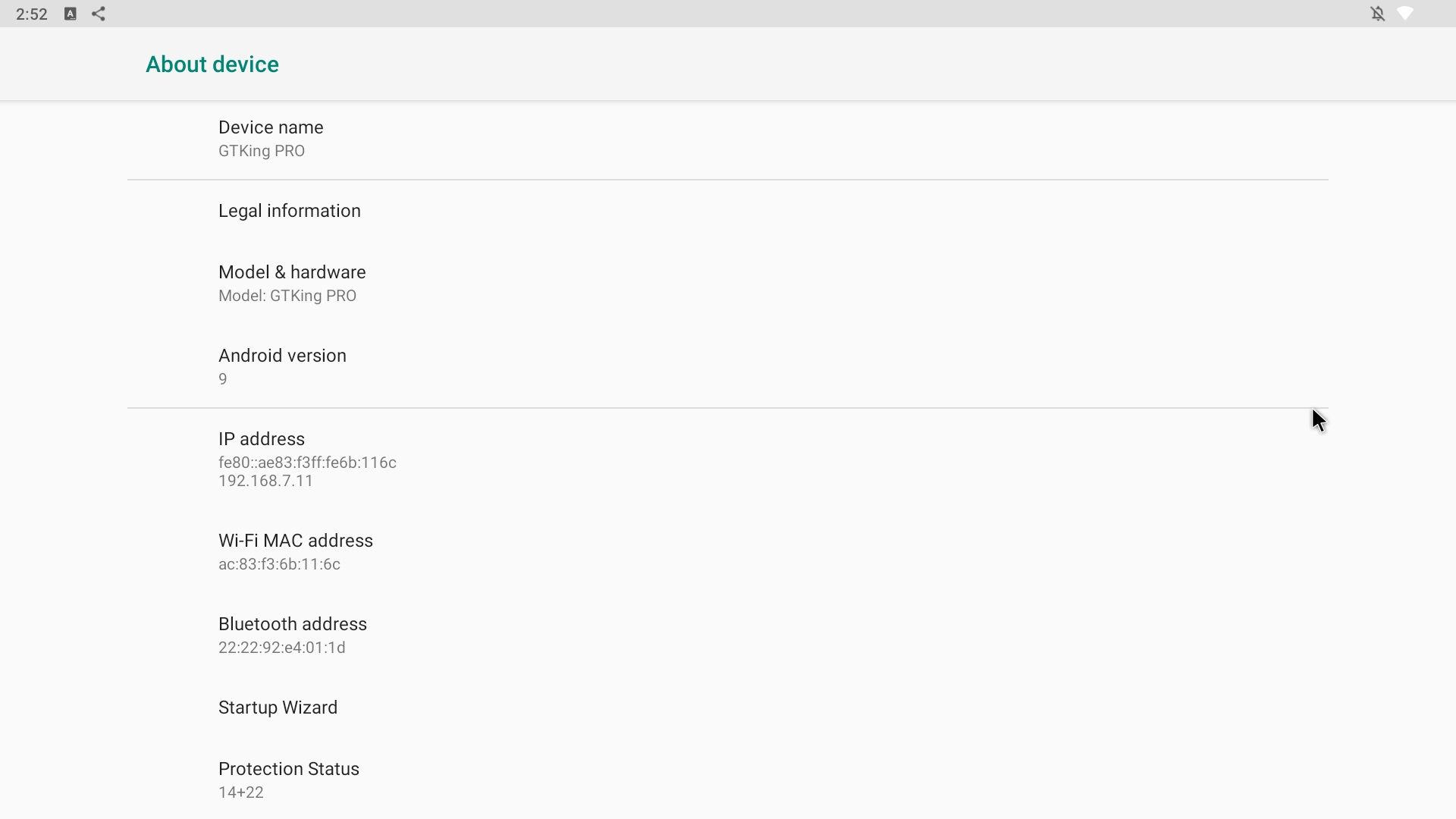Select the Wi-Fi MAC address entry
The image size is (1456, 819).
tap(728, 552)
